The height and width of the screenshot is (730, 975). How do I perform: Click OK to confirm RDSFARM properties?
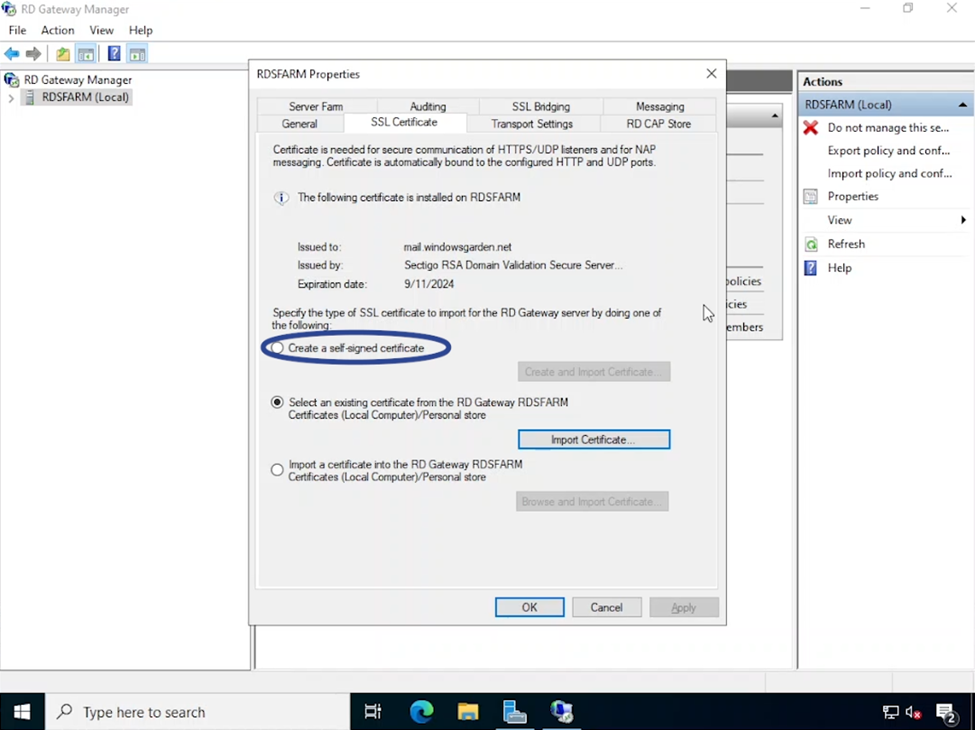(x=529, y=607)
